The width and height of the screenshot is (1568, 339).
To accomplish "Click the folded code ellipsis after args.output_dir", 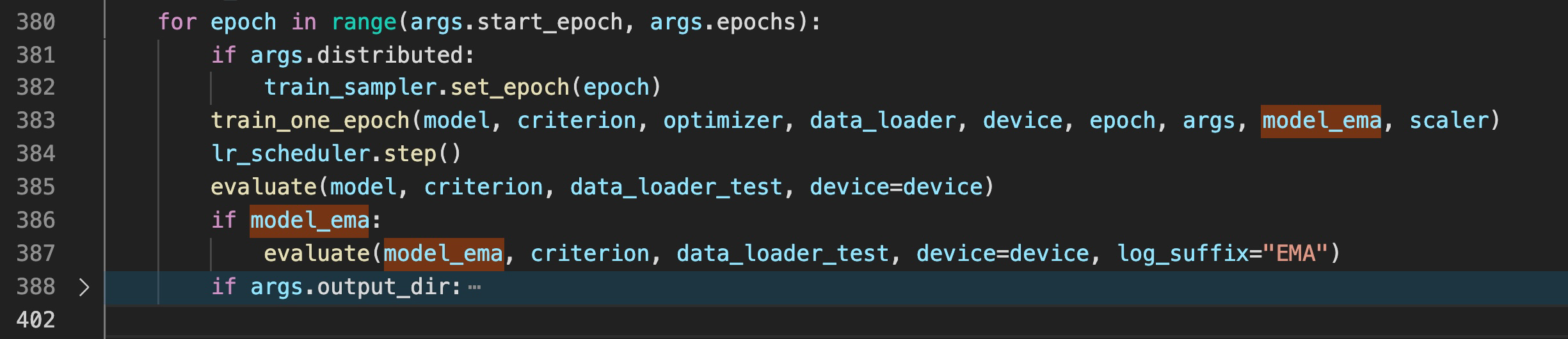I will click(x=474, y=287).
